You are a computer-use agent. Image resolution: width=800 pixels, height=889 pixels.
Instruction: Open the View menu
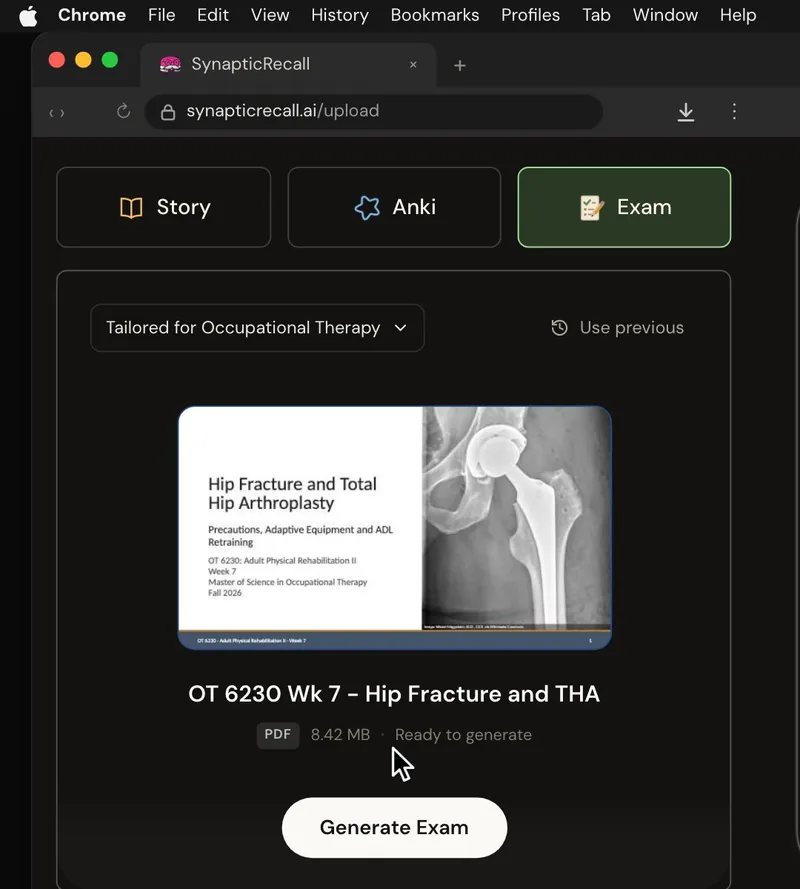click(270, 15)
